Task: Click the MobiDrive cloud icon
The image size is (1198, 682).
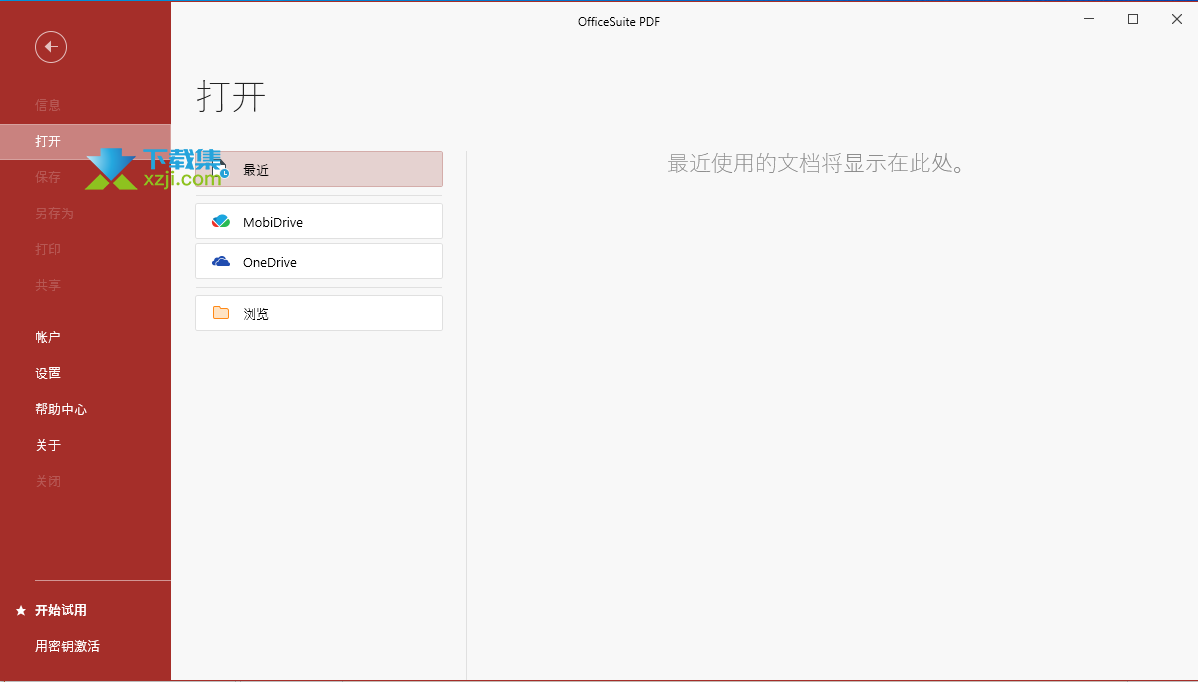Action: [x=221, y=221]
